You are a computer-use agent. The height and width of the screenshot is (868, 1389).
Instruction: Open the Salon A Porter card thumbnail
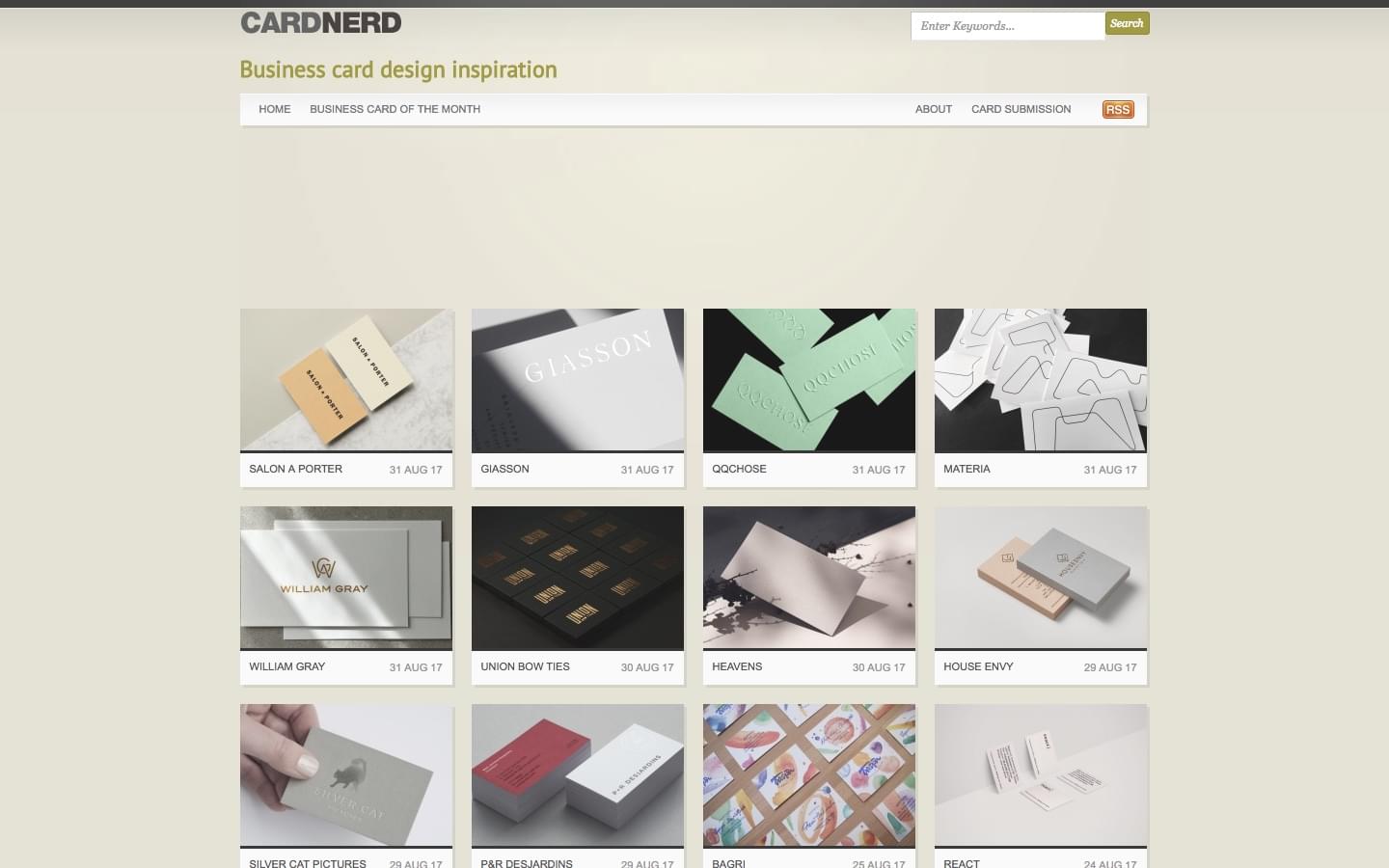coord(346,379)
